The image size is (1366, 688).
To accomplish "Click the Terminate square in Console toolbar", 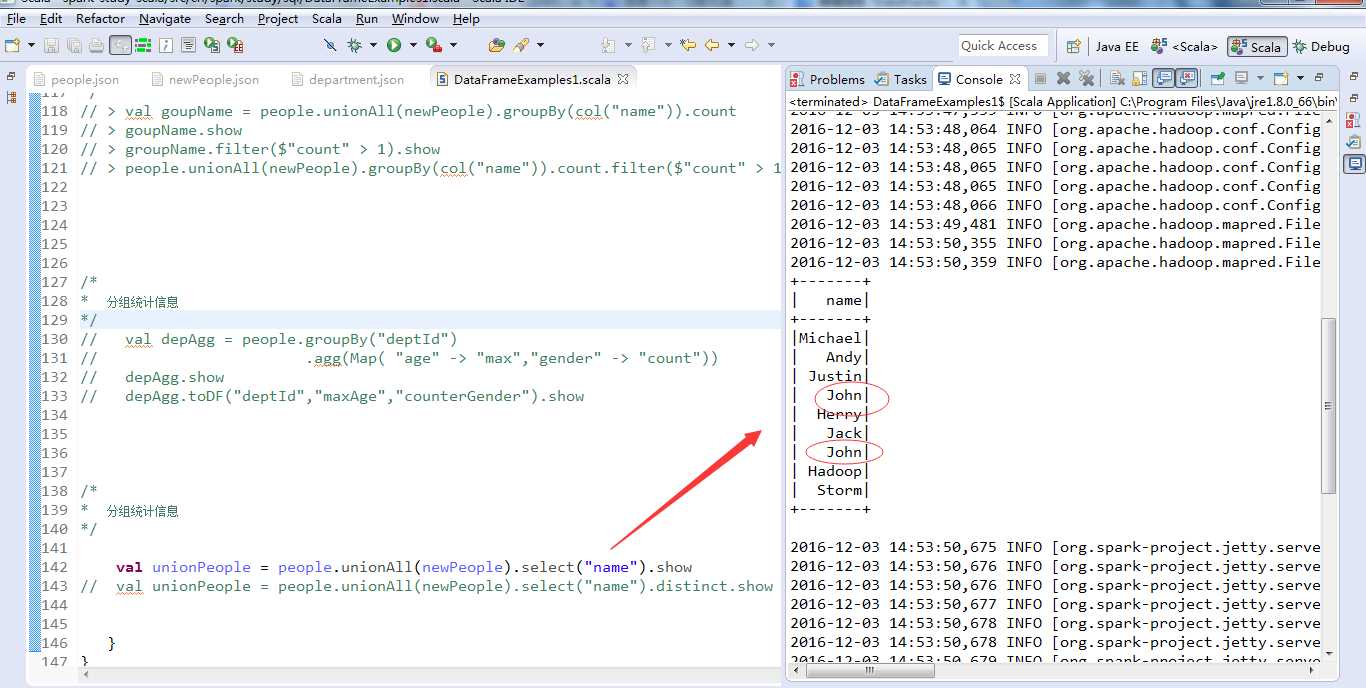I will 1040,78.
